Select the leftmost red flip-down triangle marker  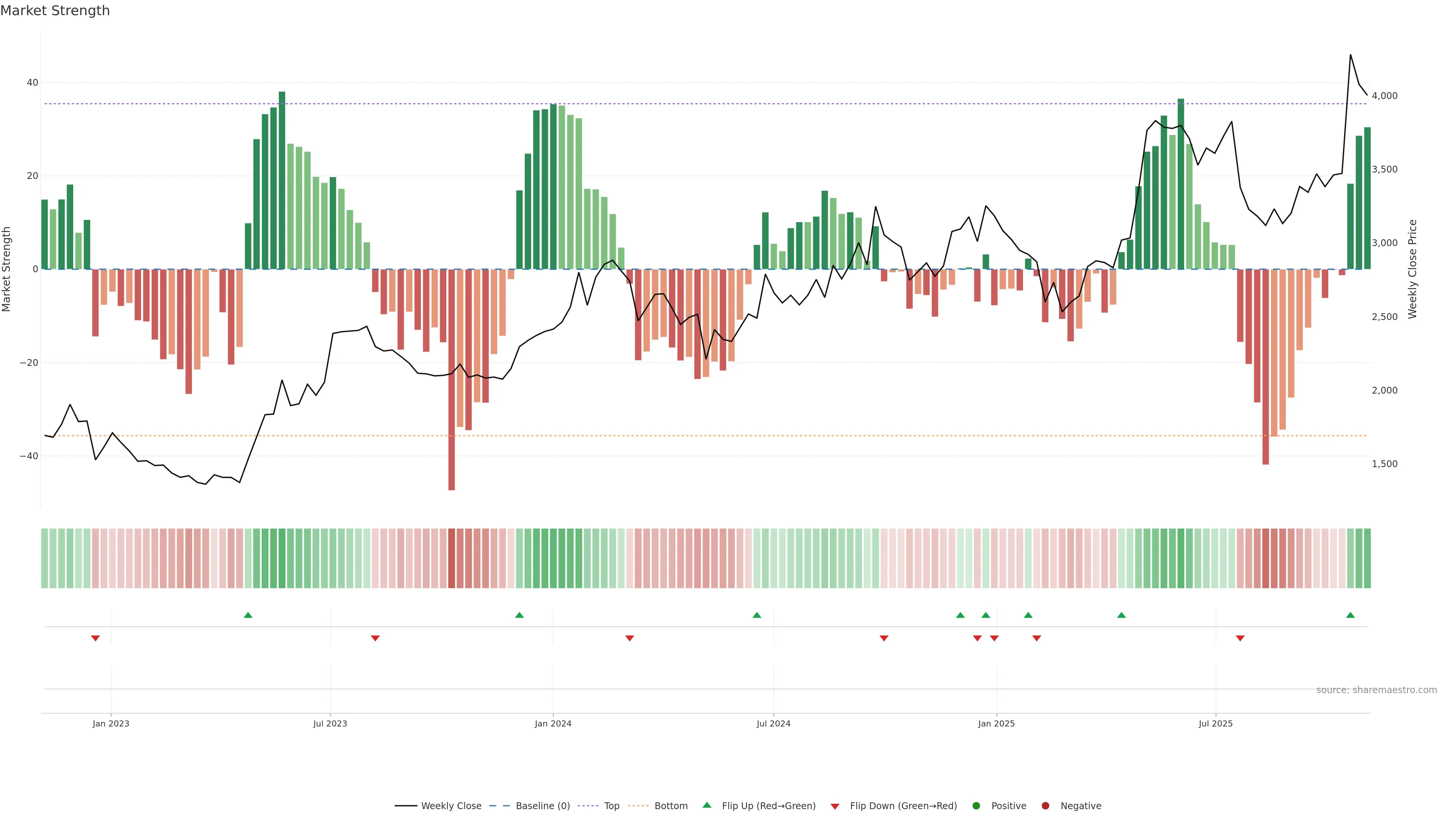[x=96, y=638]
